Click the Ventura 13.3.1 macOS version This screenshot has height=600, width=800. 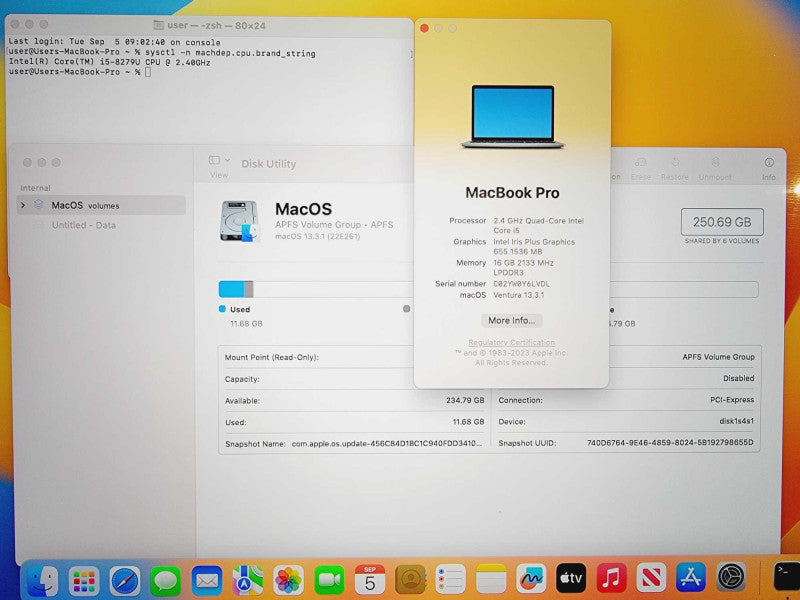pyautogui.click(x=518, y=295)
